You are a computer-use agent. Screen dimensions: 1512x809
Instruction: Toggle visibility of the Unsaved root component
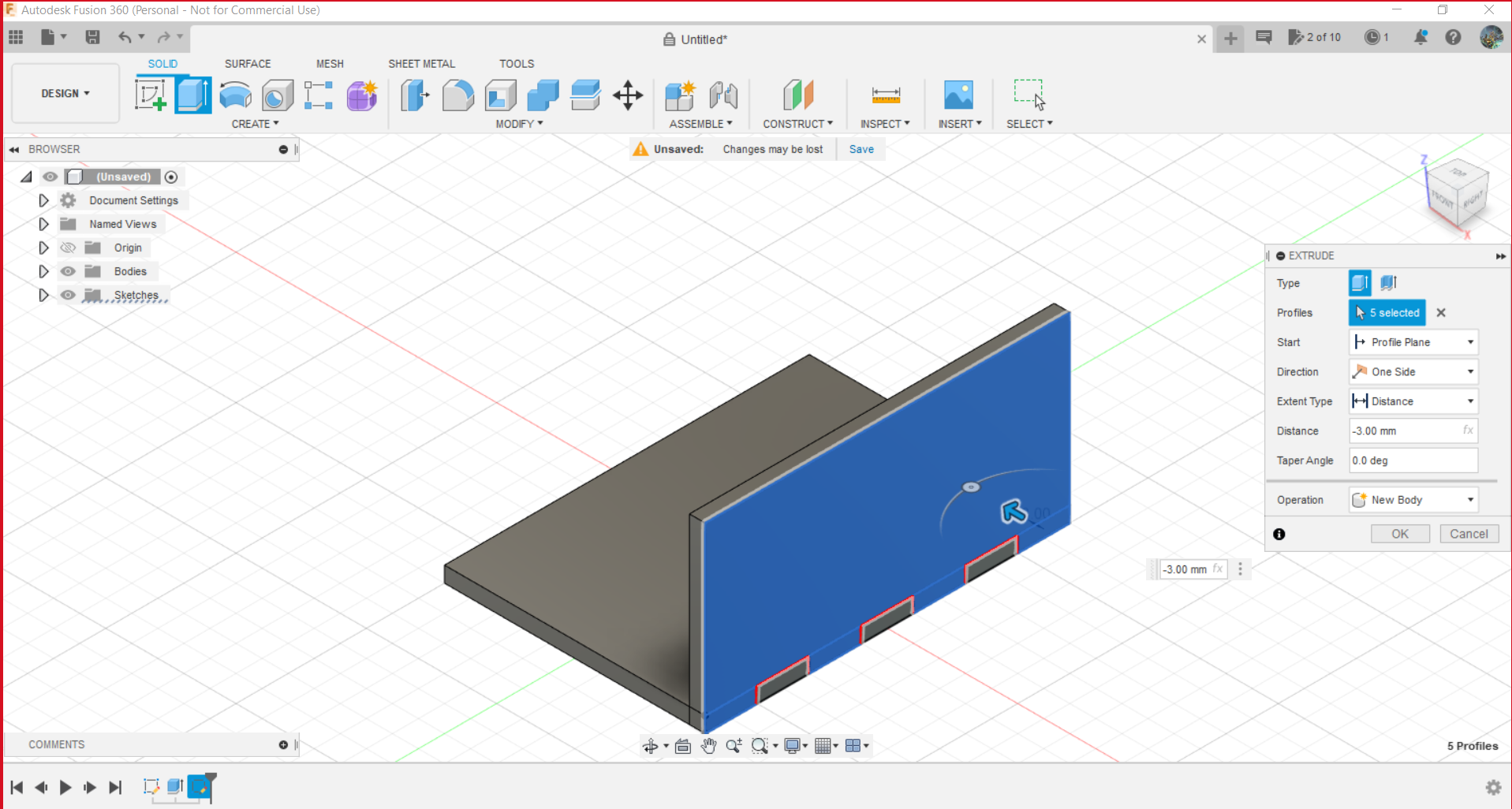click(x=50, y=177)
